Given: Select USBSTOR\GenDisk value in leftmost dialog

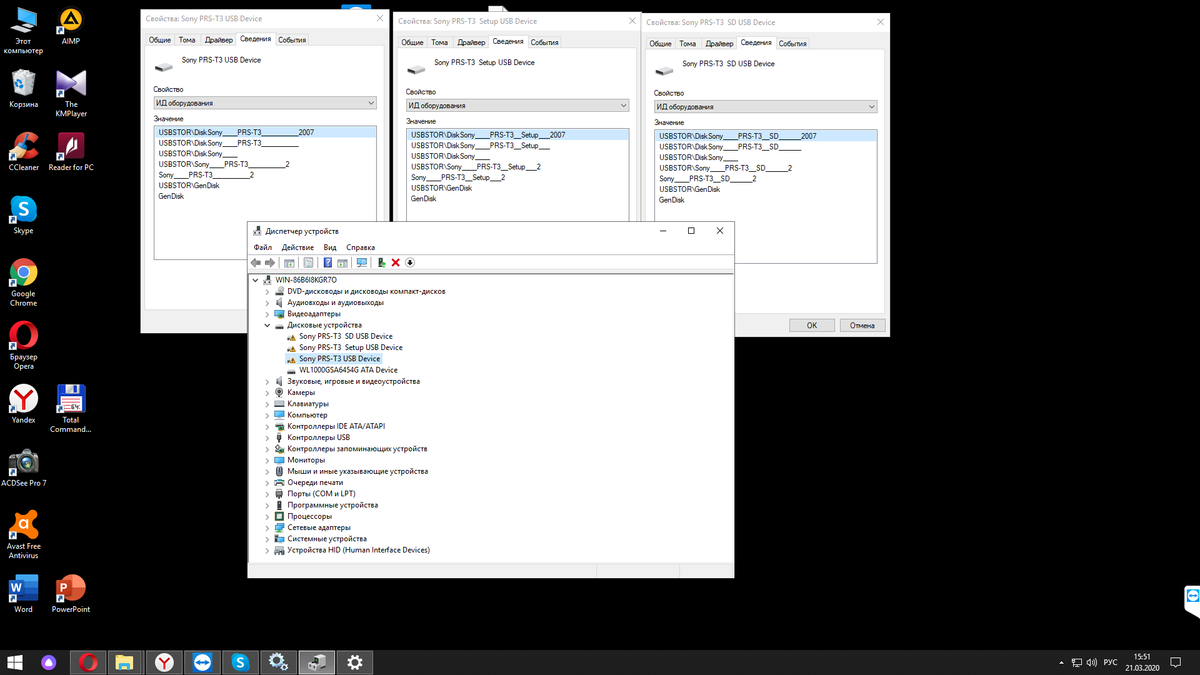Looking at the screenshot, I should [x=189, y=186].
